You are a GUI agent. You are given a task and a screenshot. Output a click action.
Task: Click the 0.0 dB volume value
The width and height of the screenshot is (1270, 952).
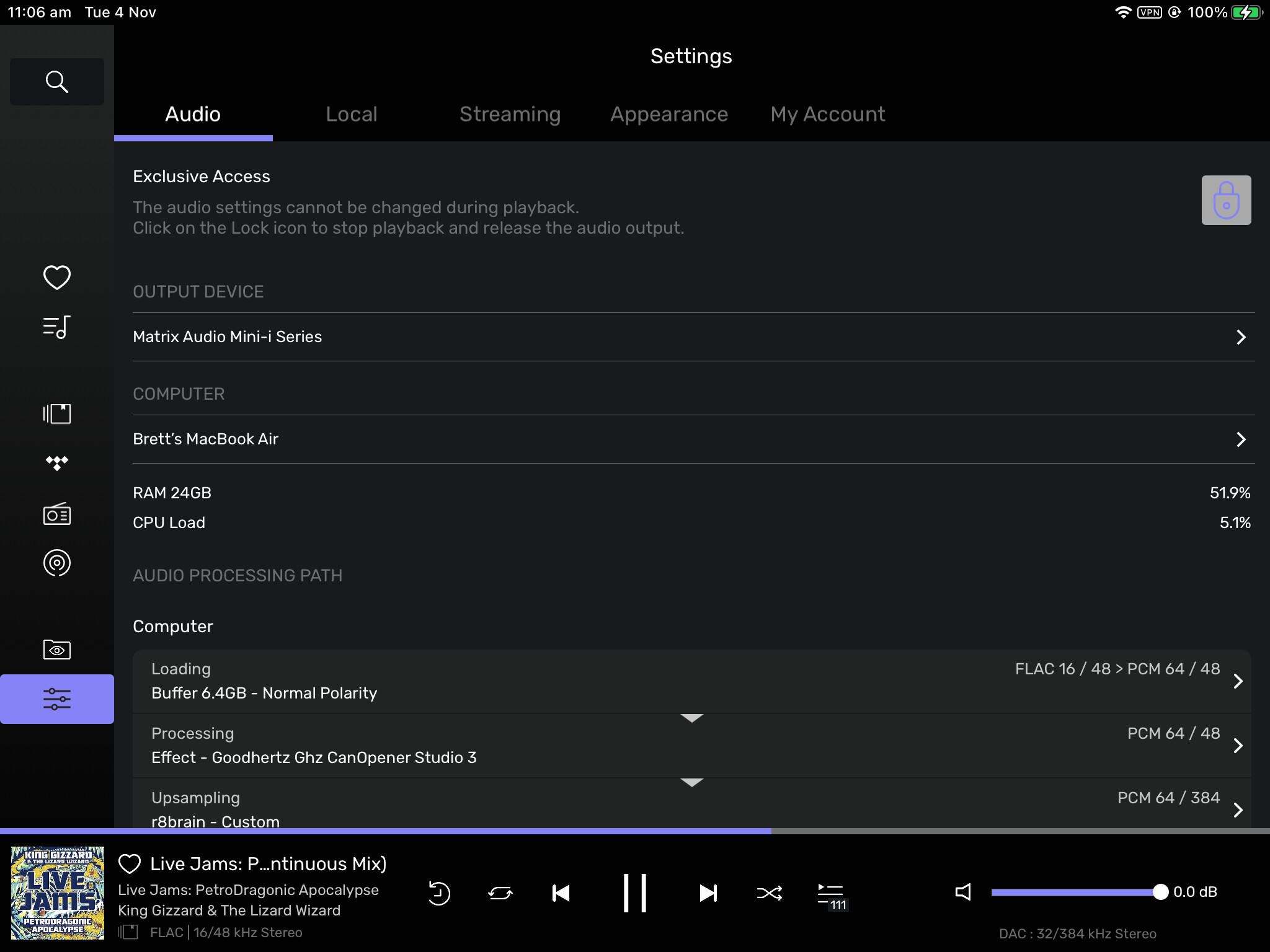coord(1195,892)
